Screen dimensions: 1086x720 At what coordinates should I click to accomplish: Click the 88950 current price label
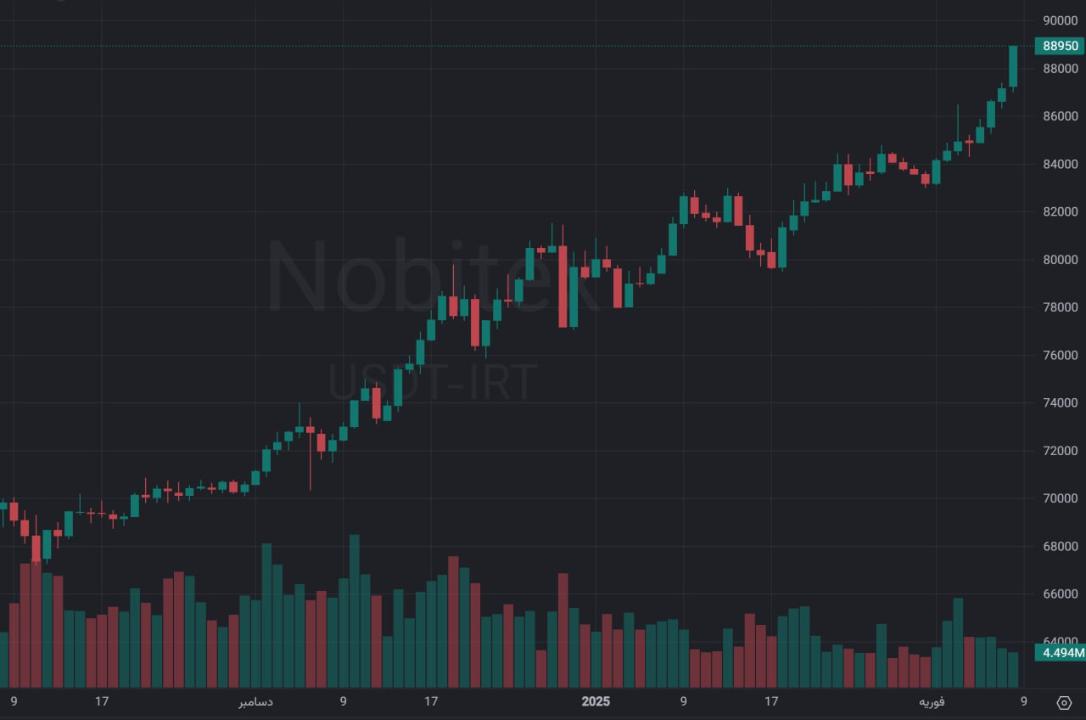1060,46
